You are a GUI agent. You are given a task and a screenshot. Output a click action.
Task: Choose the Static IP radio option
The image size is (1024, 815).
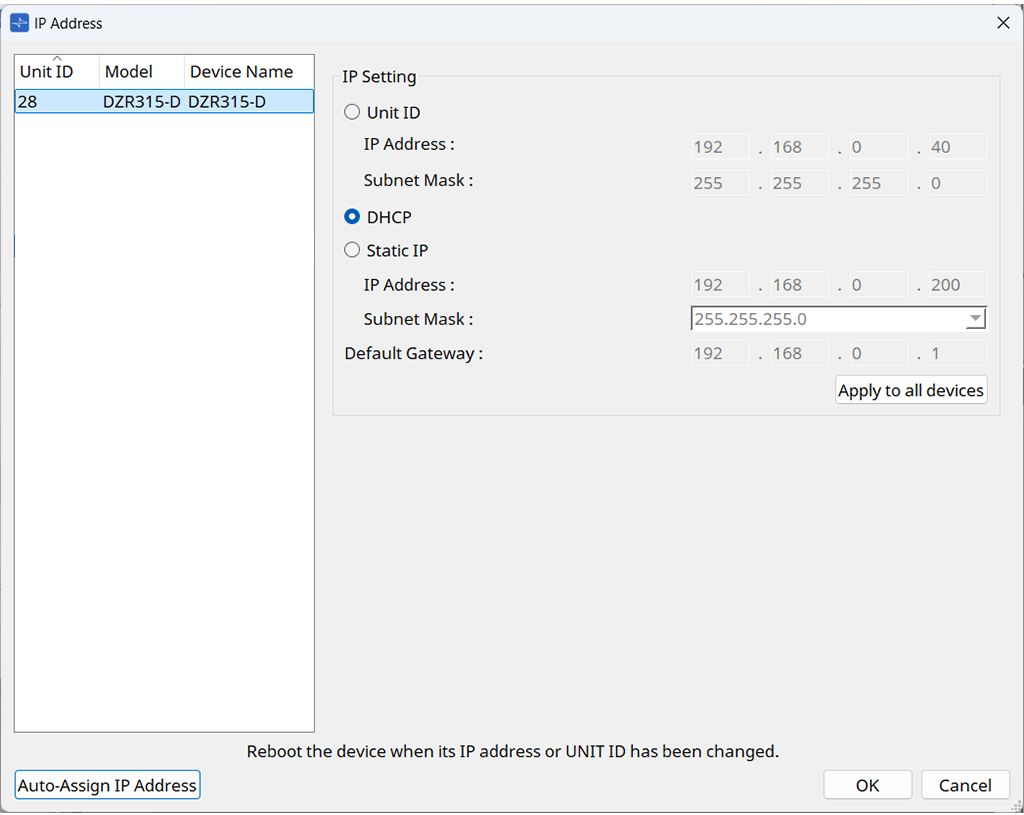(352, 251)
